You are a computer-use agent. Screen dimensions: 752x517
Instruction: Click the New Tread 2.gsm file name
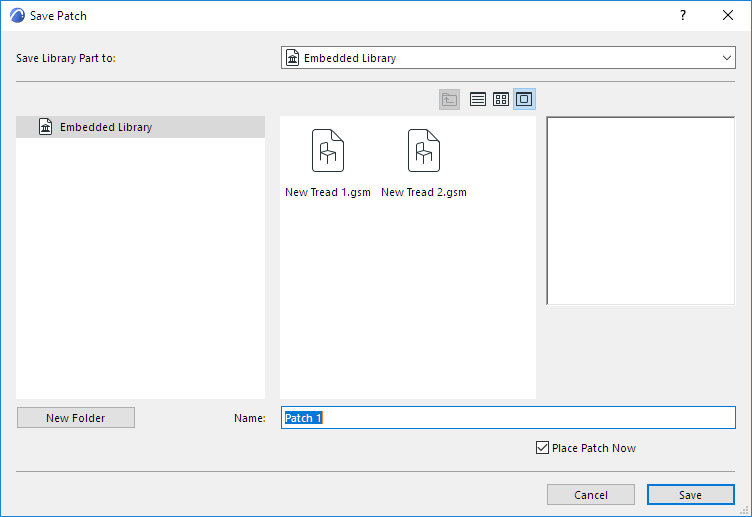424,192
